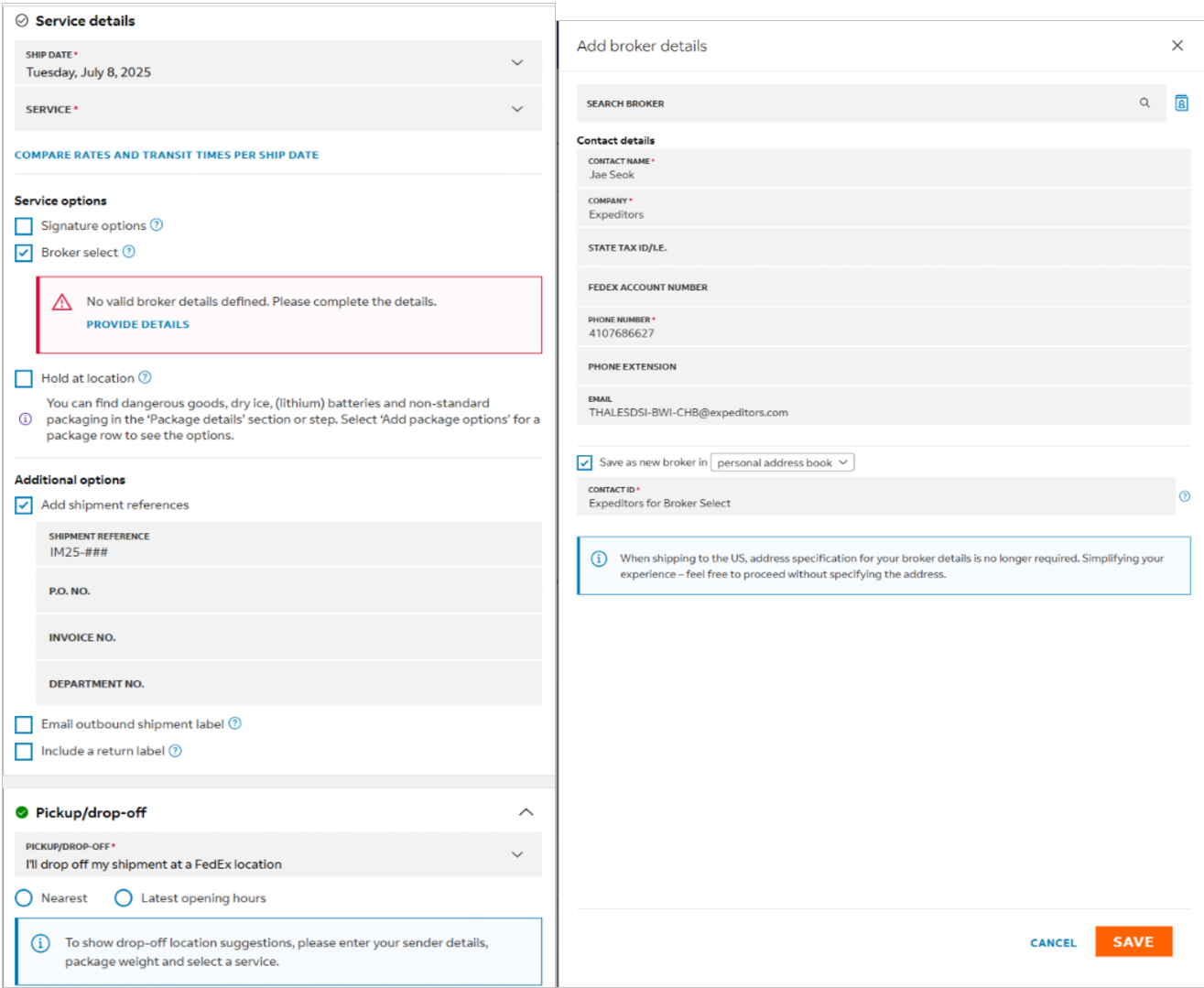Image resolution: width=1204 pixels, height=988 pixels.
Task: Click help icon beside Include a return label
Action: (176, 751)
